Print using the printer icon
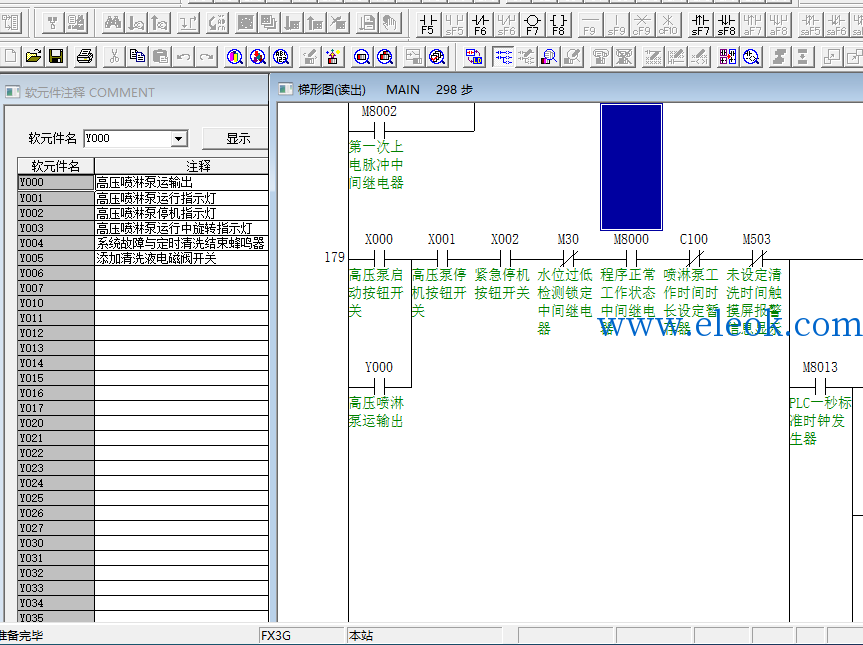Screen dimensions: 863x645 click(85, 56)
